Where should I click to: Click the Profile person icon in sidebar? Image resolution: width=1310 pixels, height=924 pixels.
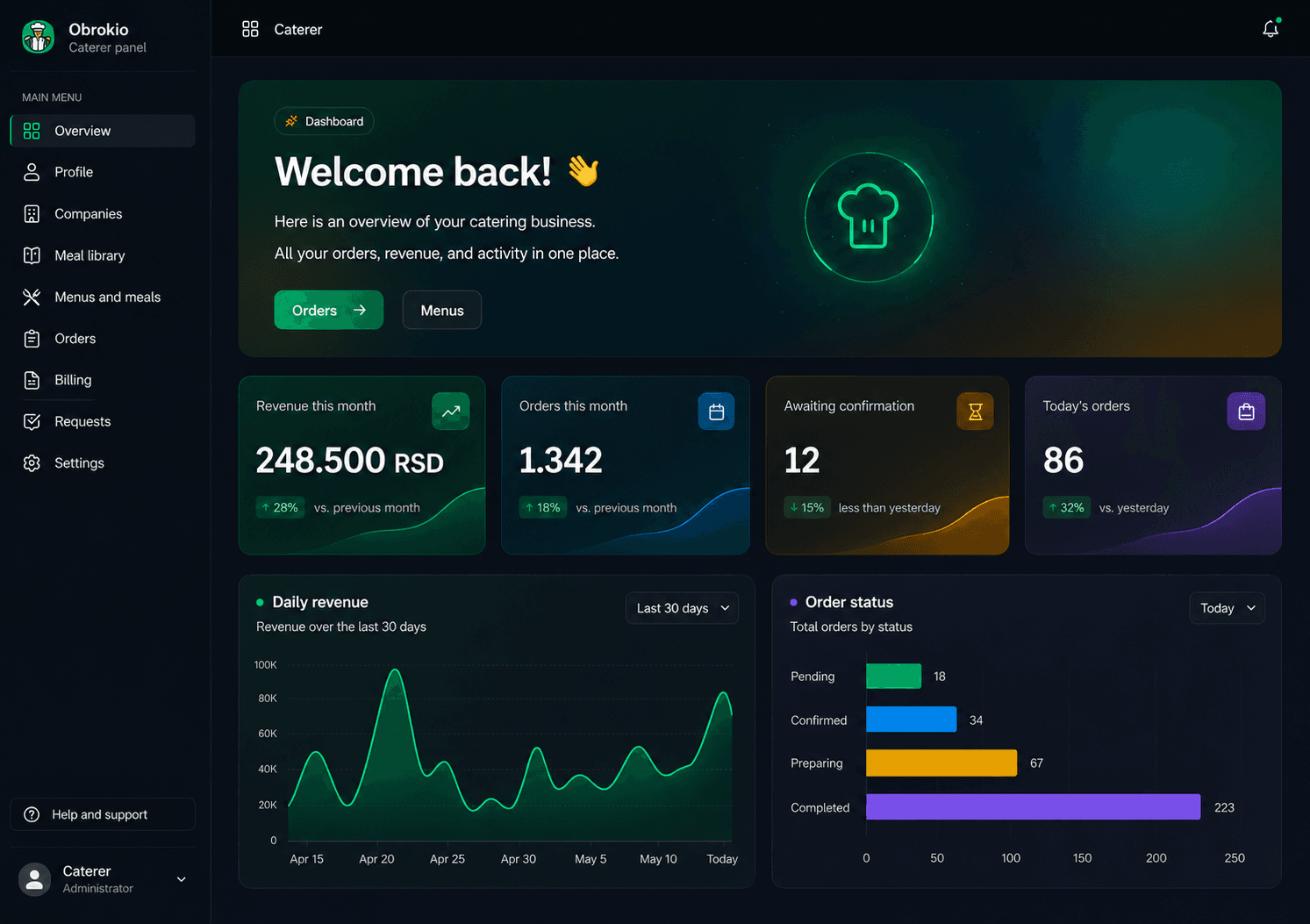point(32,172)
